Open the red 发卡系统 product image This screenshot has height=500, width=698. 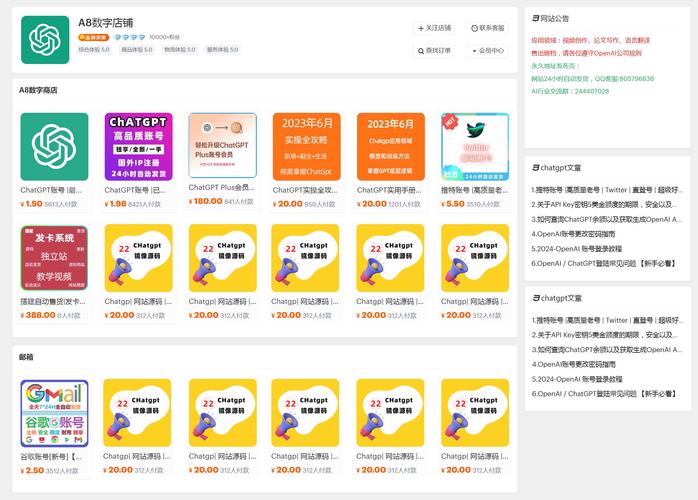click(x=54, y=257)
